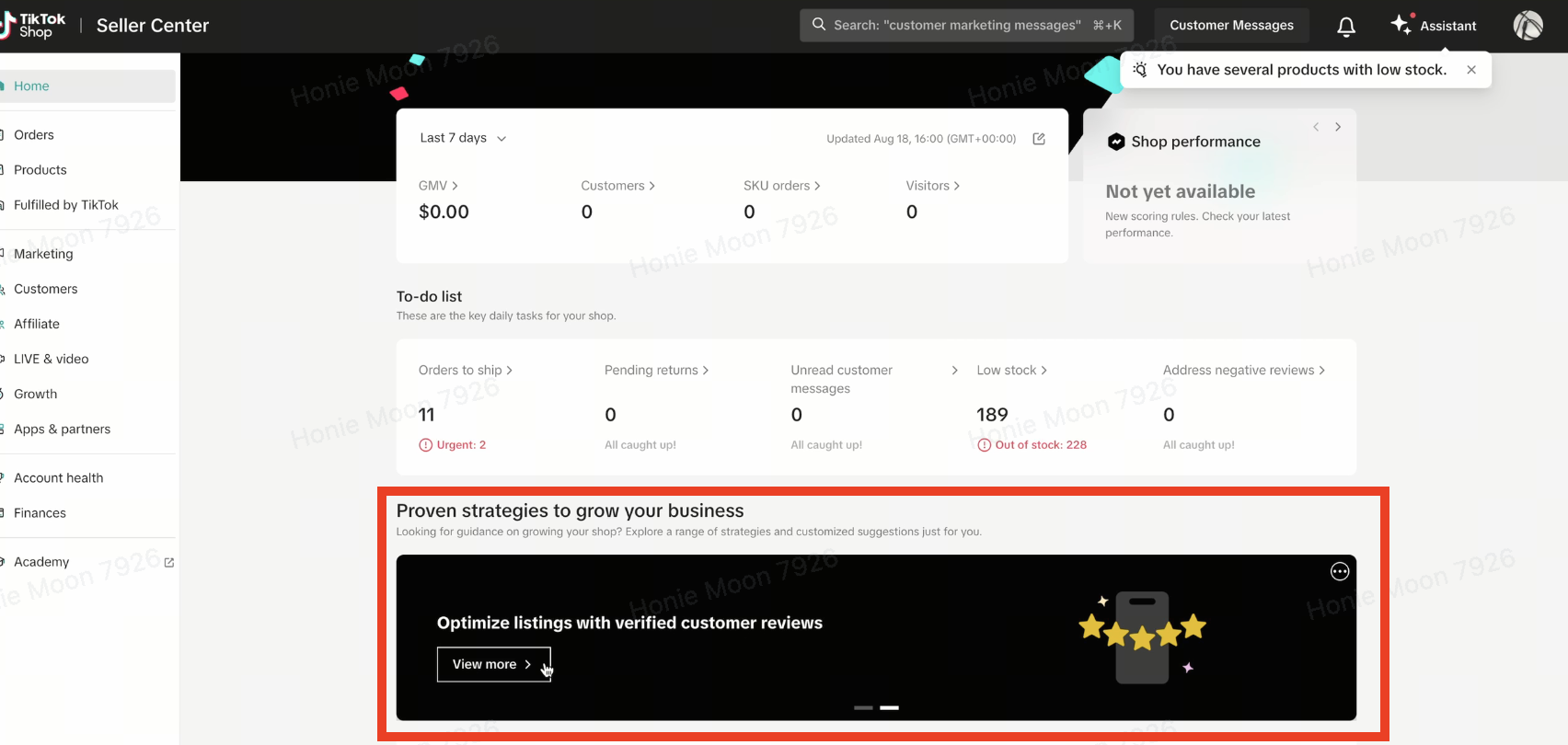Click the Academy external link icon
This screenshot has height=745, width=1568.
pos(169,563)
